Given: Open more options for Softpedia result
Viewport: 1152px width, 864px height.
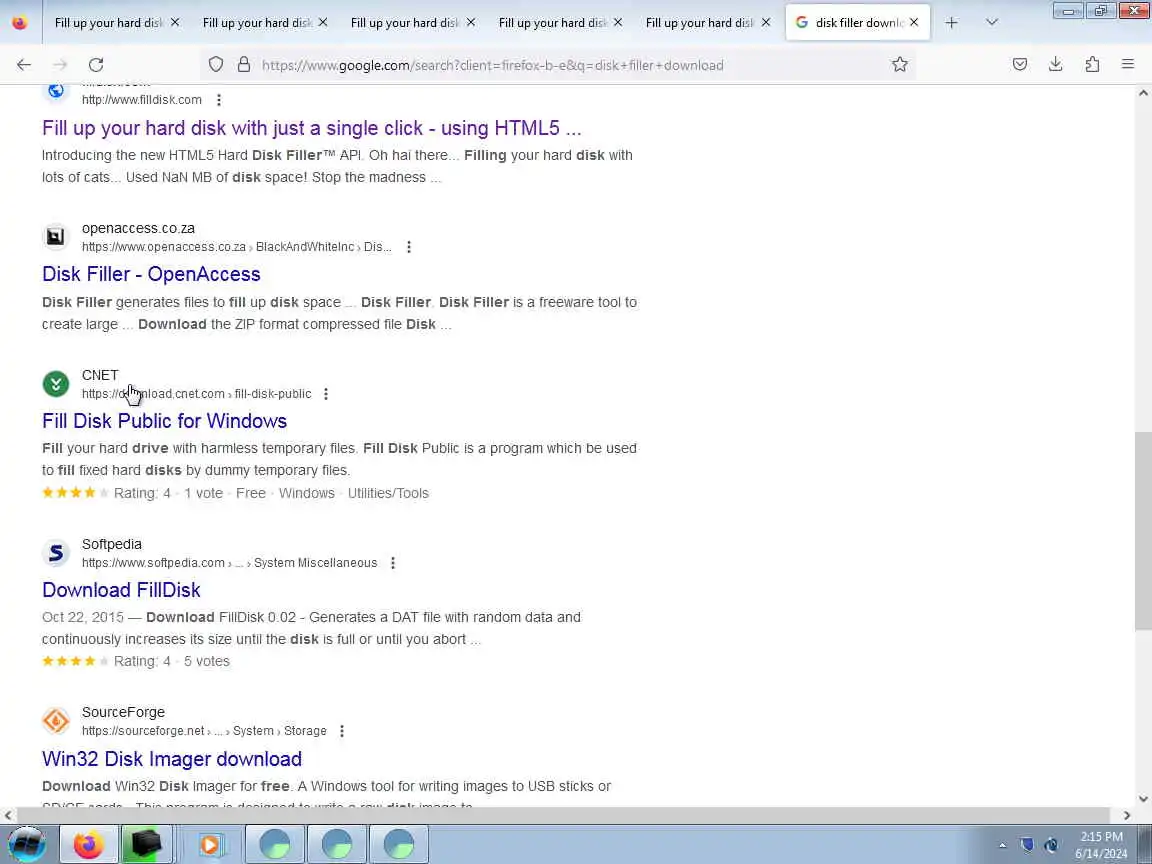Looking at the screenshot, I should [392, 563].
